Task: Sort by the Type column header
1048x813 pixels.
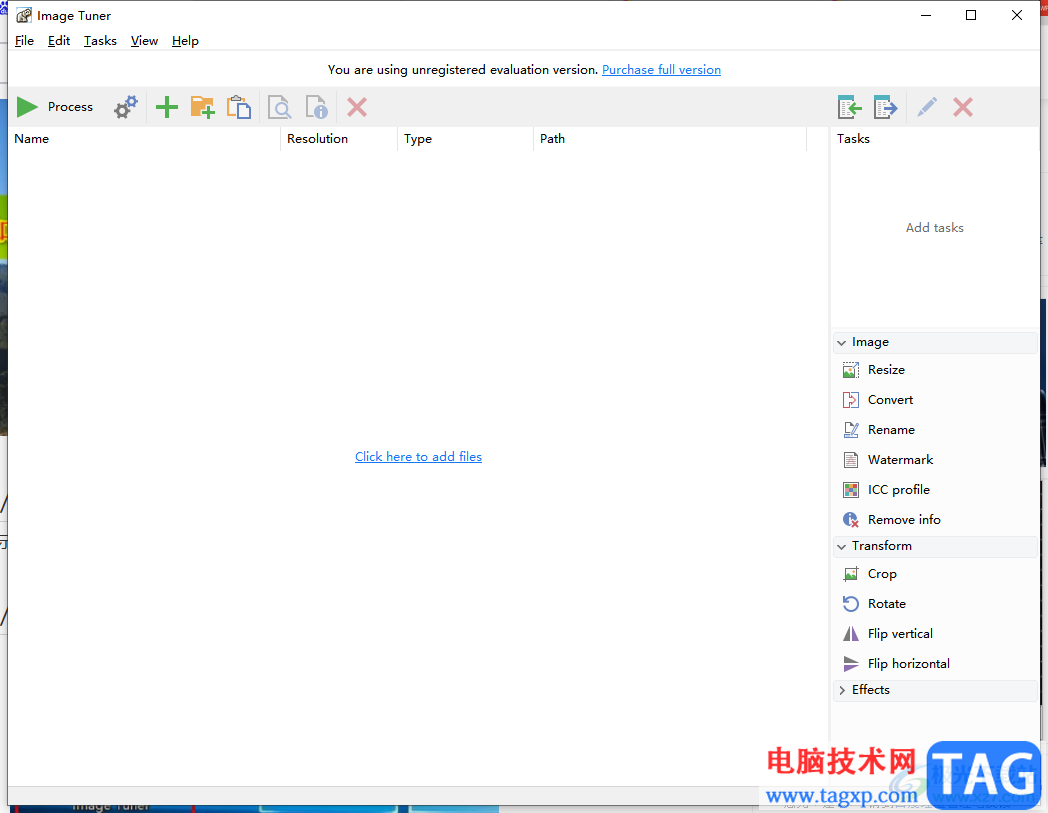Action: pyautogui.click(x=465, y=139)
